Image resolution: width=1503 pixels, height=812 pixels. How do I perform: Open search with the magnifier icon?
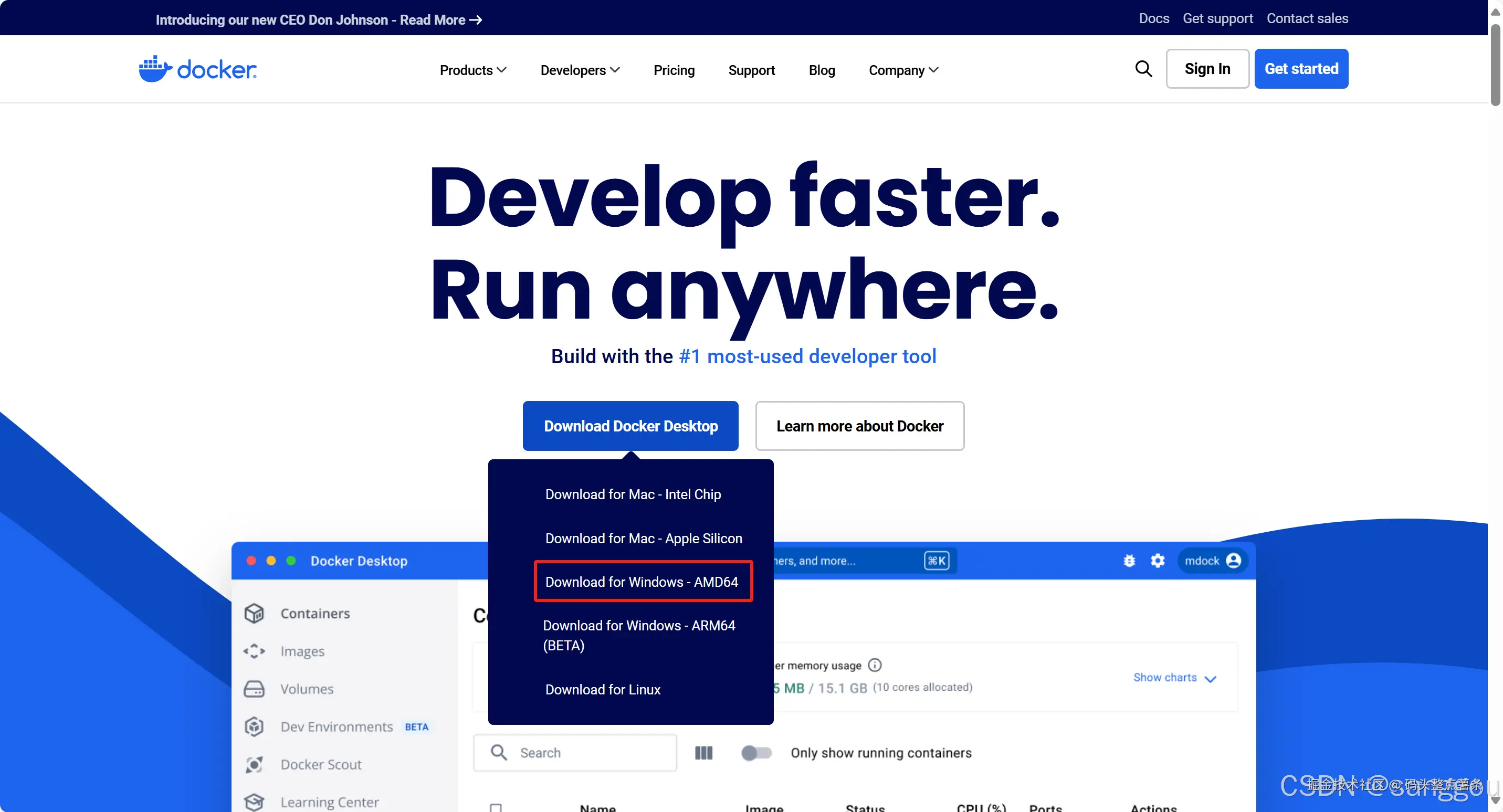[x=1143, y=69]
